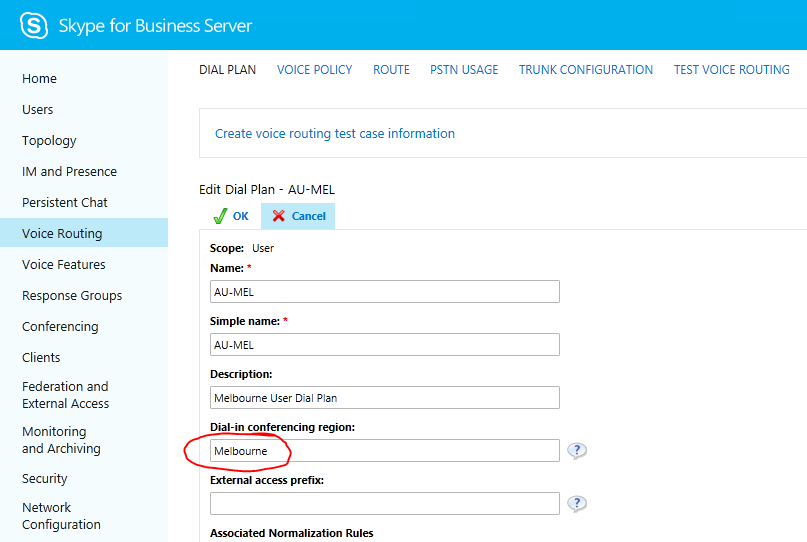
Task: Focus the Dial-in conferencing region field
Action: [384, 451]
